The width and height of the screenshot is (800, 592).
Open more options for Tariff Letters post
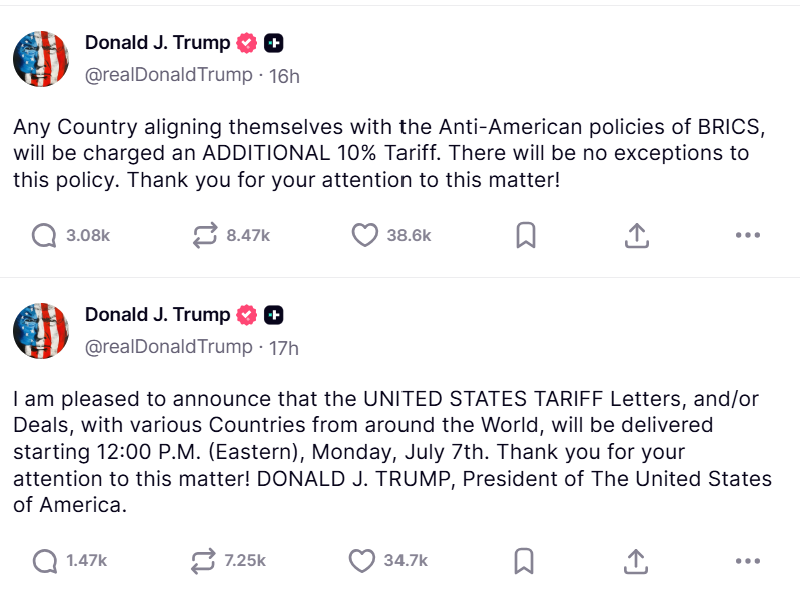coord(748,561)
